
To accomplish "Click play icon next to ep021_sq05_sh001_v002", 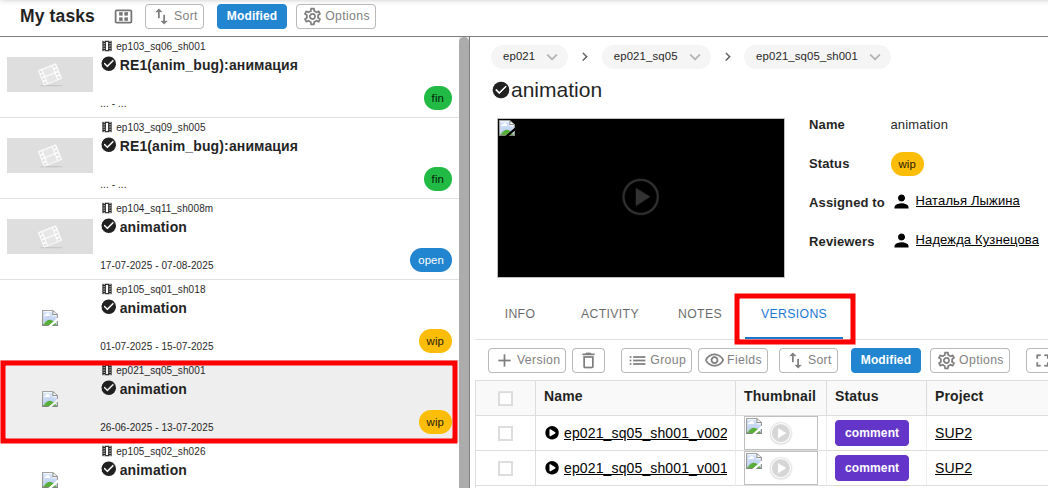I will point(551,433).
